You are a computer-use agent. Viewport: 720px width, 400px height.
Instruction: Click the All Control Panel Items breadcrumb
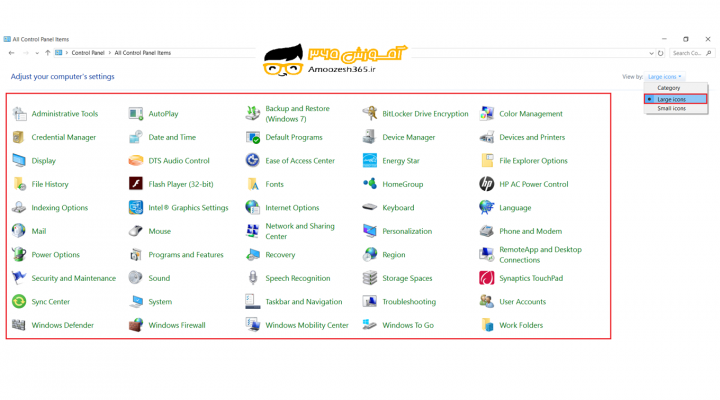(142, 53)
